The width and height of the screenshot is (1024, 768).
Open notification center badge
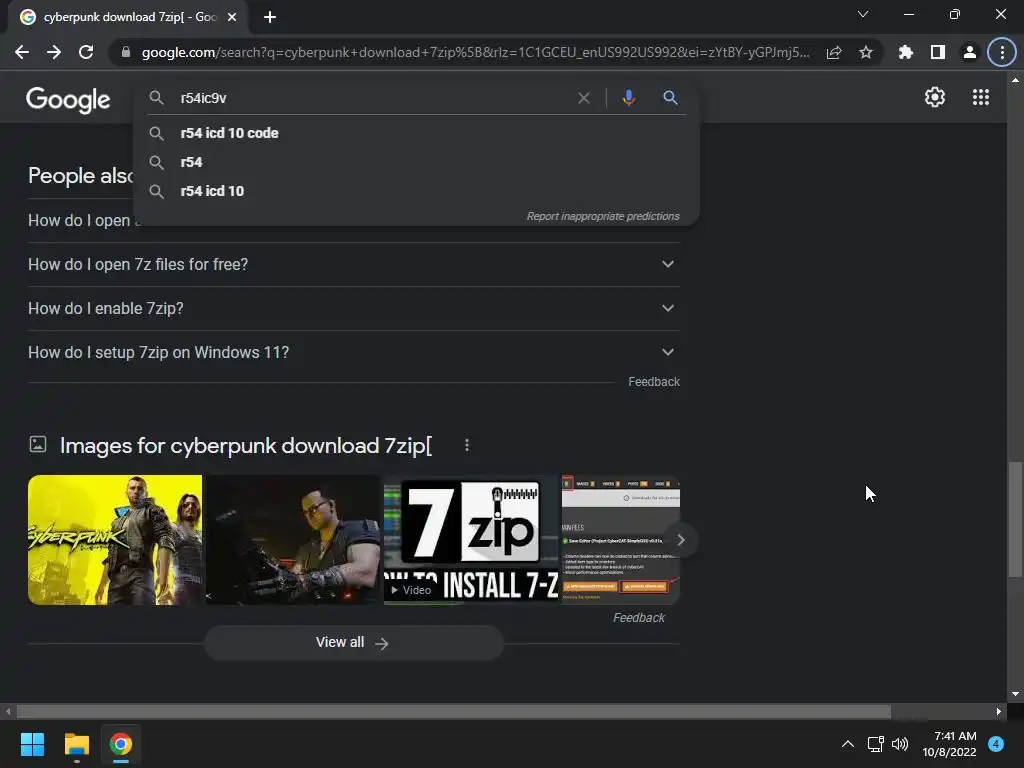pos(996,744)
